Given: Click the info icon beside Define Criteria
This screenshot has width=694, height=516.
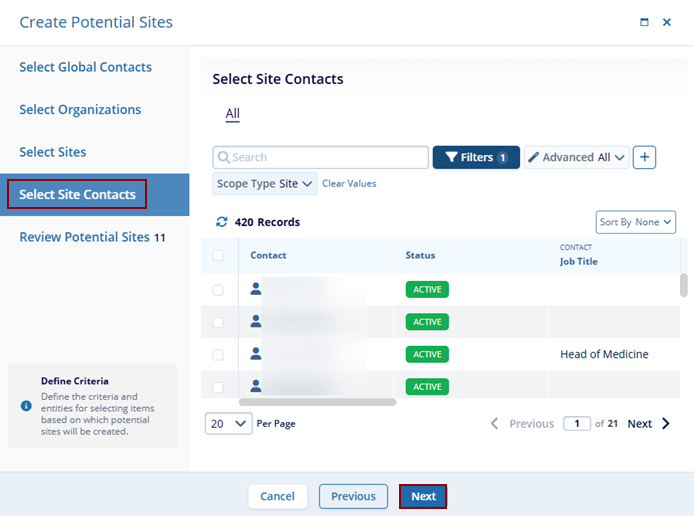Looking at the screenshot, I should (x=26, y=405).
